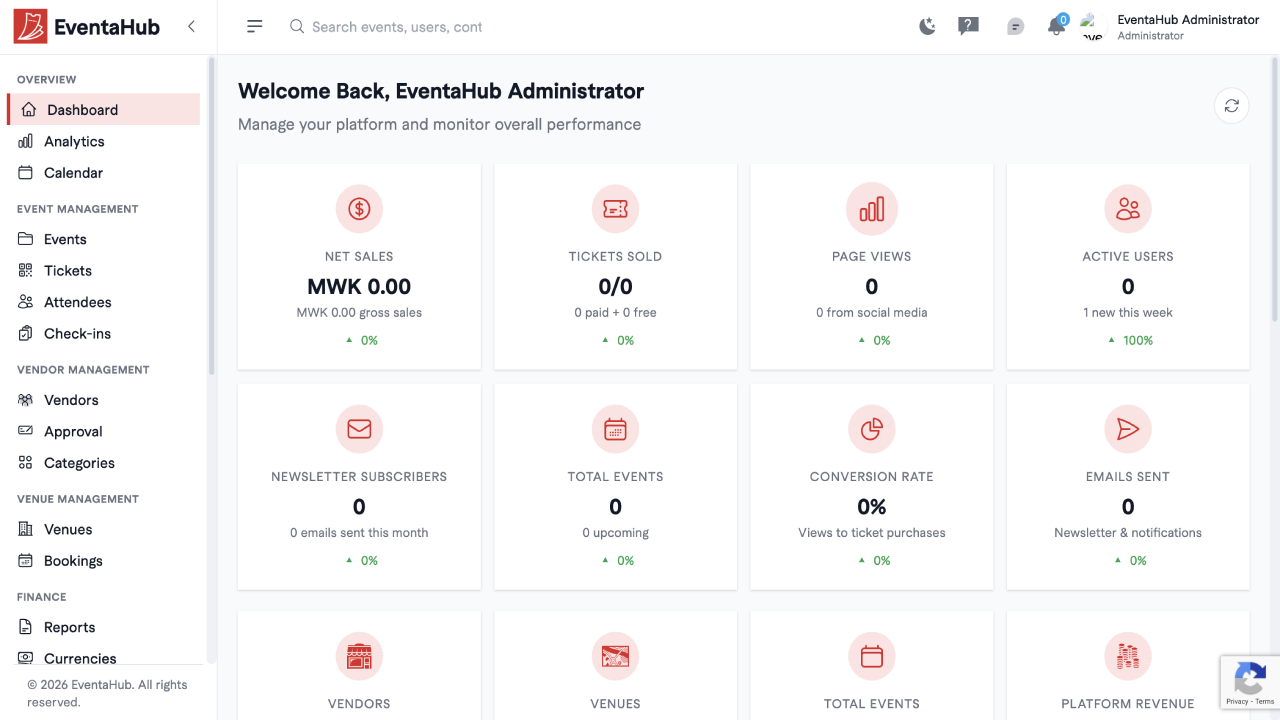This screenshot has width=1280, height=720.
Task: Open the reCAPTCHA Terms link
Action: click(x=1265, y=702)
